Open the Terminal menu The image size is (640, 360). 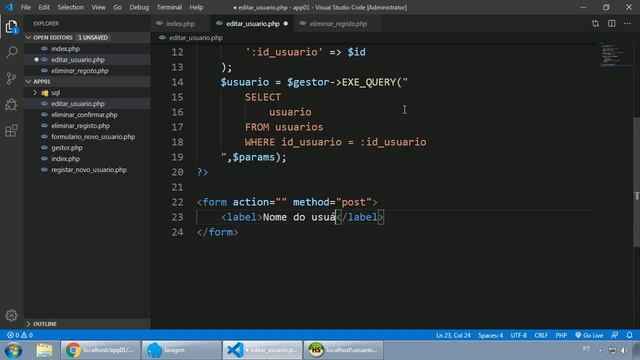169,7
